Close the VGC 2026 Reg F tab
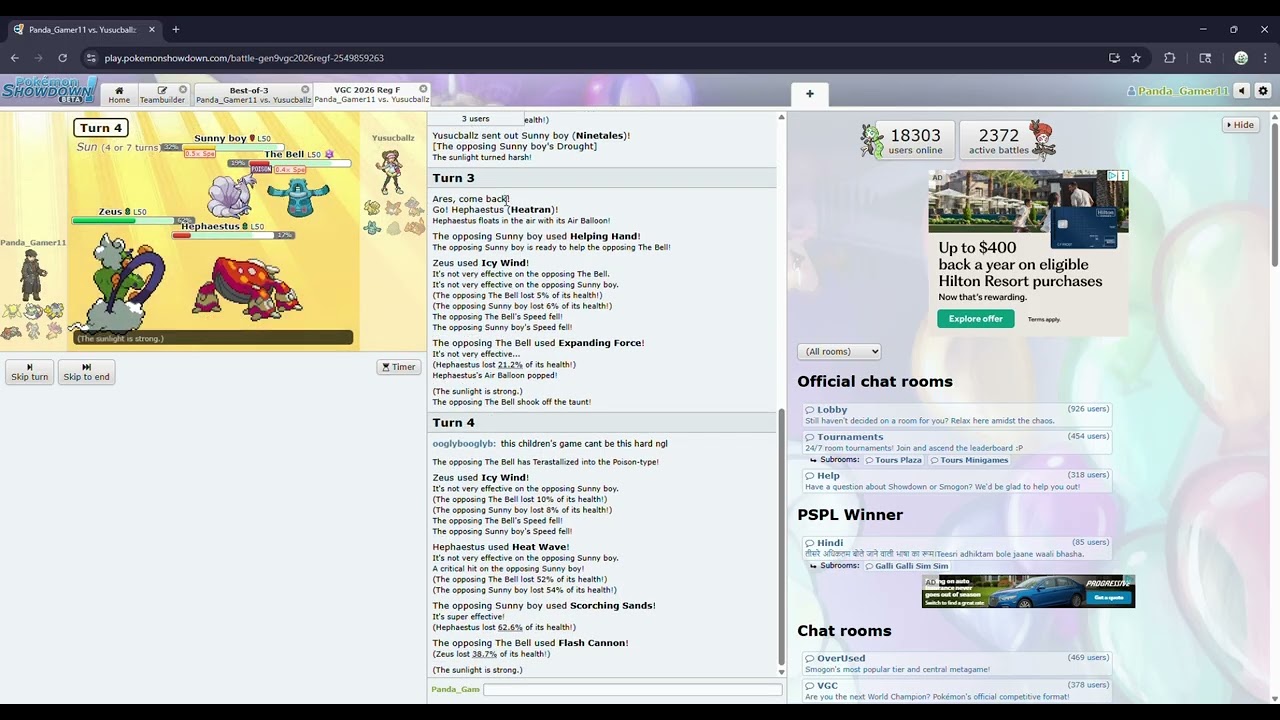Viewport: 1280px width, 720px height. (x=423, y=90)
